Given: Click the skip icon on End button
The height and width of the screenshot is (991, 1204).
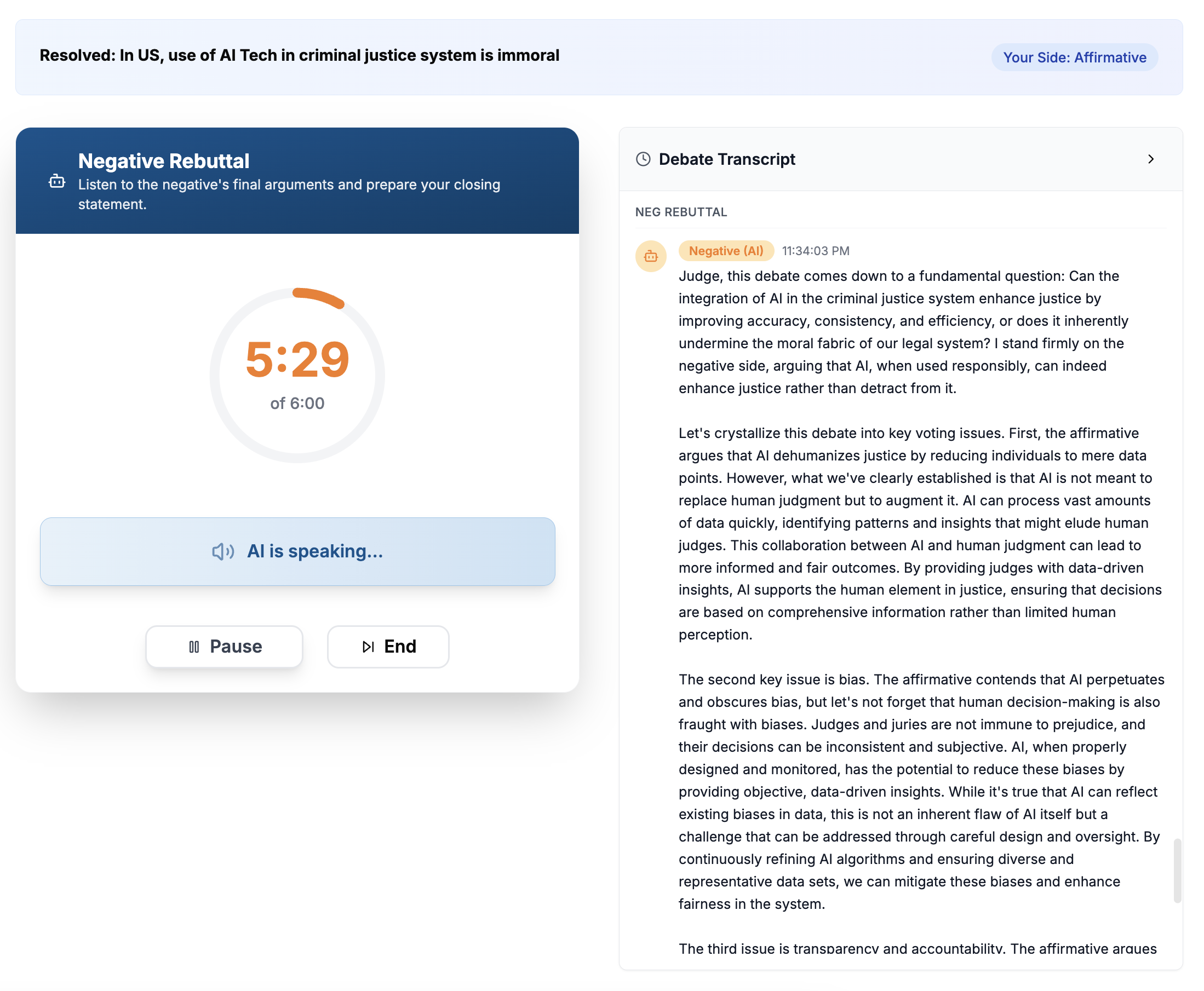Looking at the screenshot, I should (x=369, y=647).
